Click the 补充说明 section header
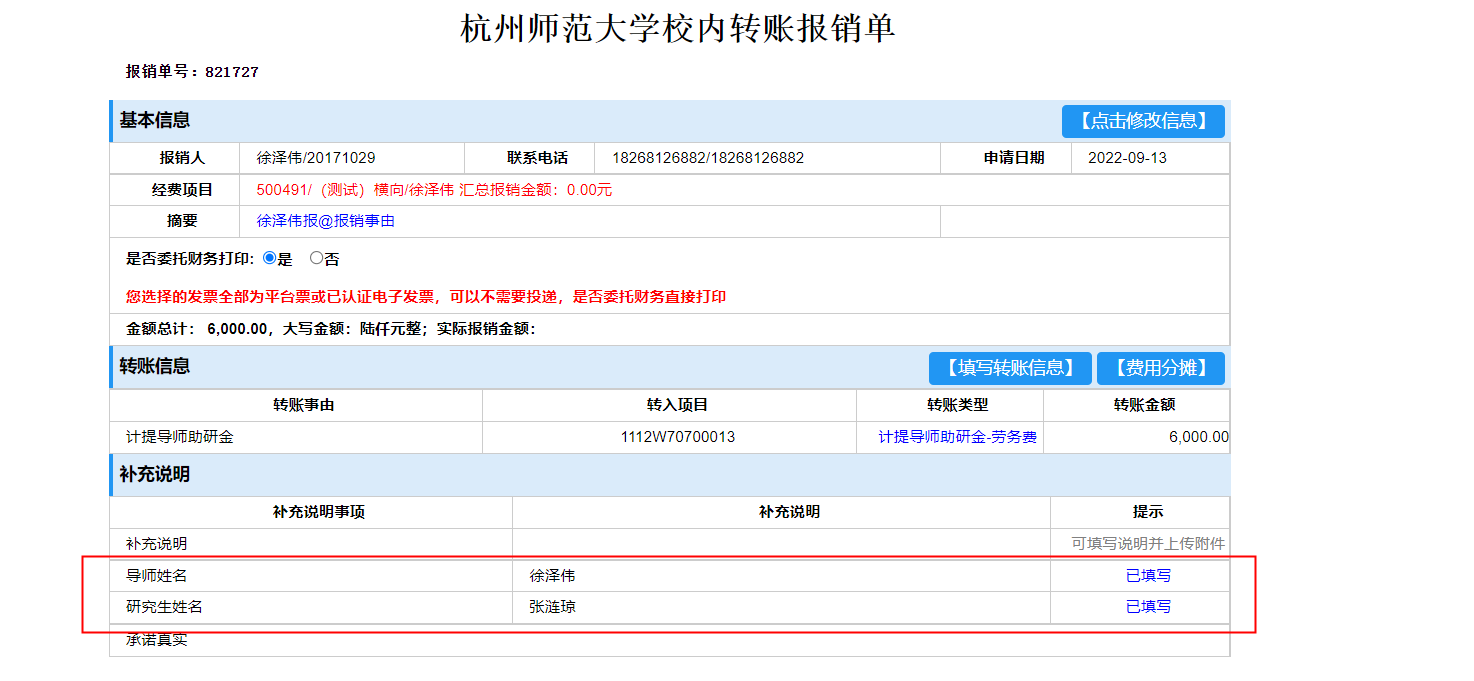Screen dimensions: 1474x681 [x=155, y=474]
